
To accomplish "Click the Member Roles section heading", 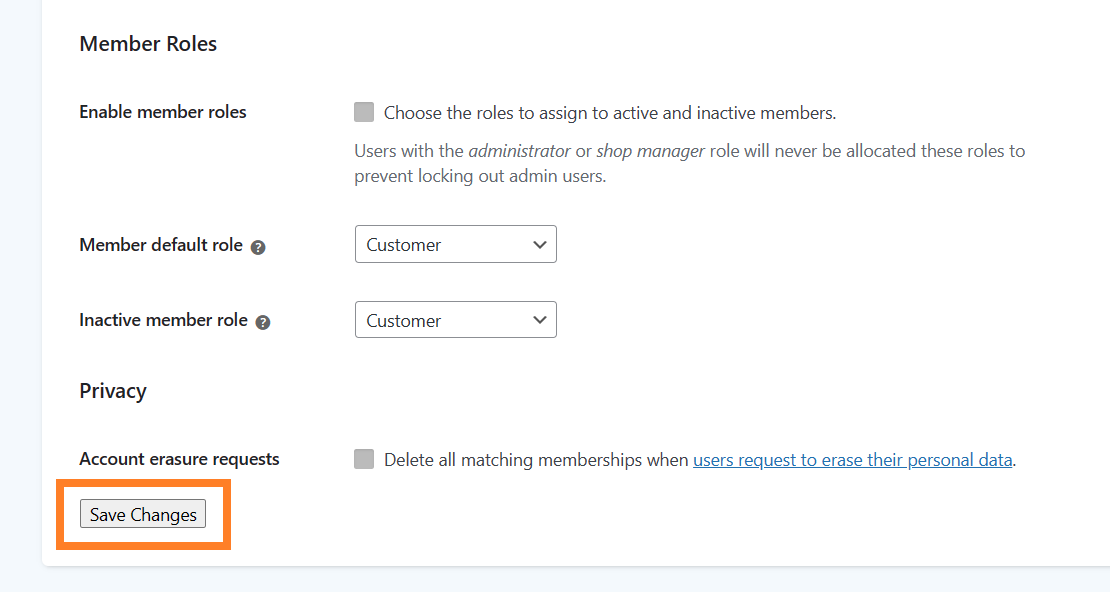I will pyautogui.click(x=148, y=44).
